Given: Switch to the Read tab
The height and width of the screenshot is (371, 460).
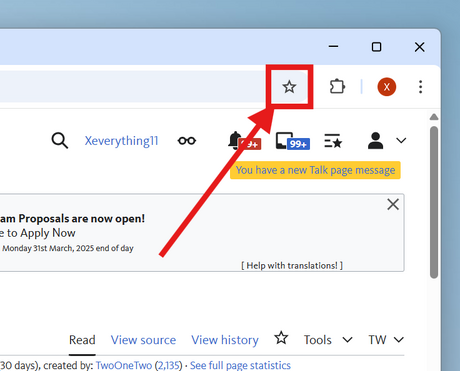Looking at the screenshot, I should (82, 340).
